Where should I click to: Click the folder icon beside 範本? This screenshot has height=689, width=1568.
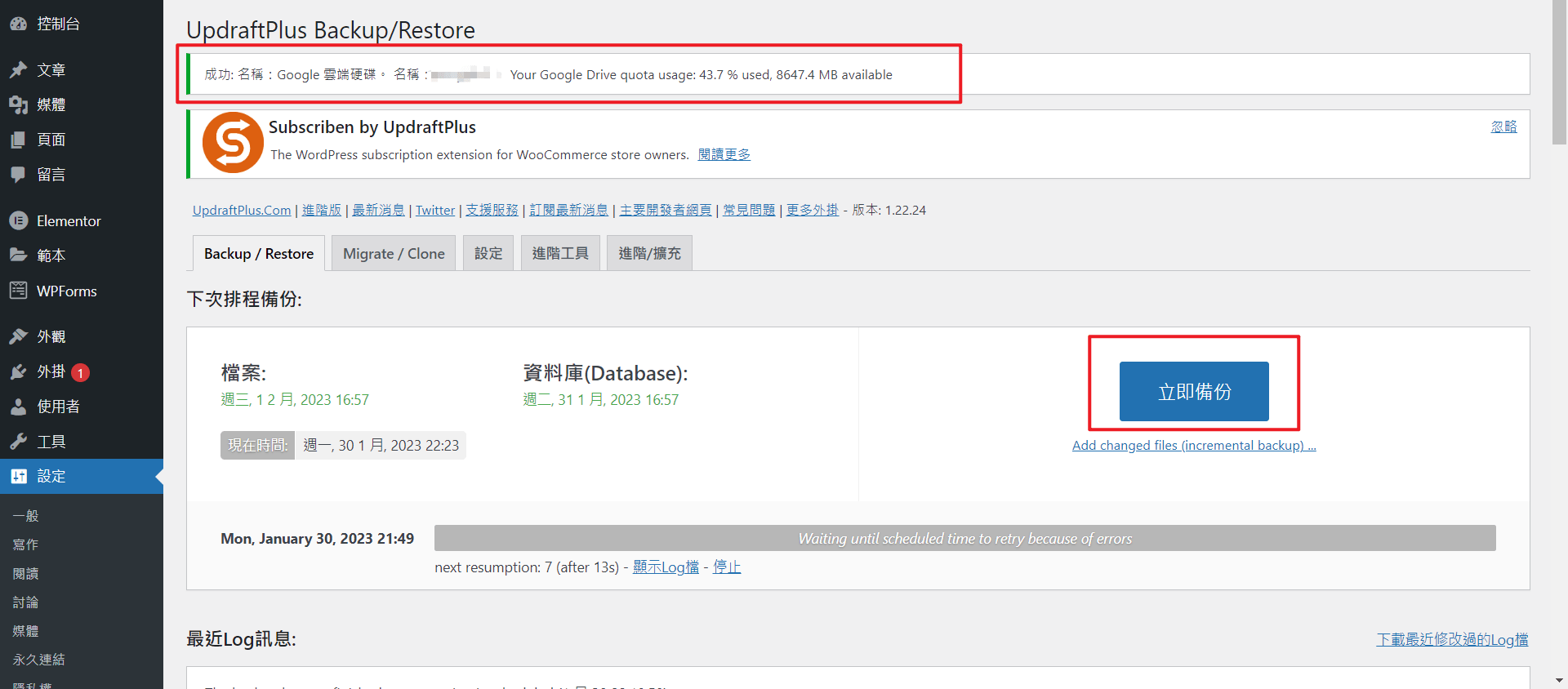(18, 256)
